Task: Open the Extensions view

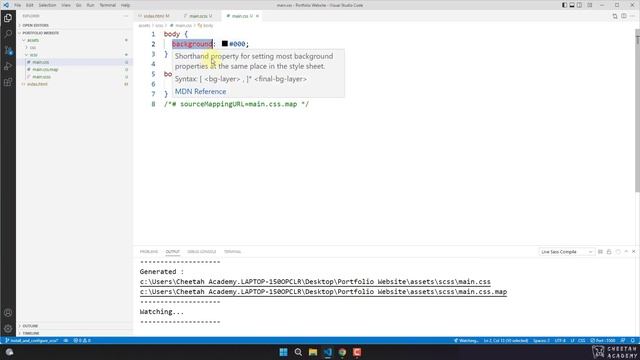Action: 8,82
